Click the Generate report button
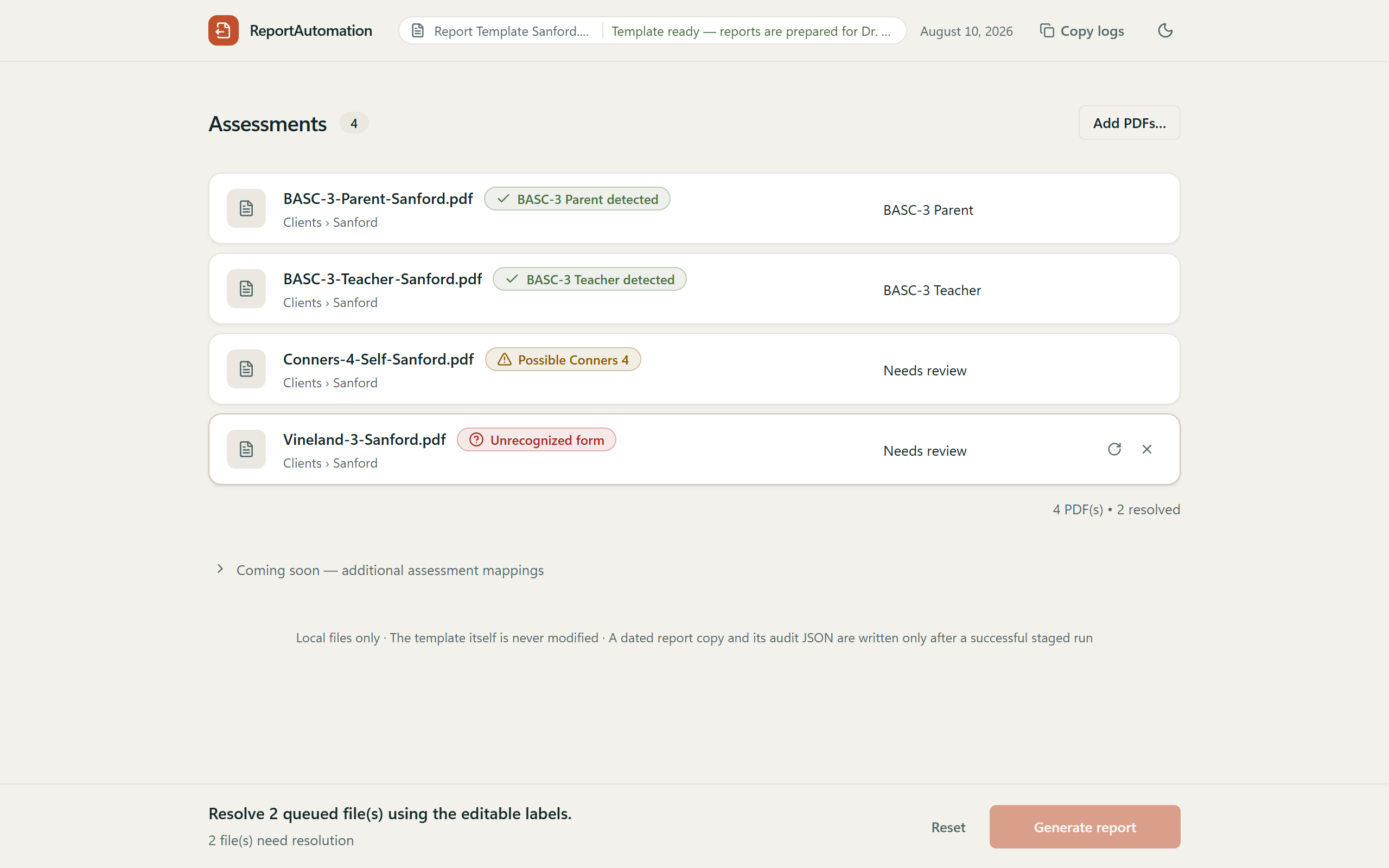 [1085, 827]
